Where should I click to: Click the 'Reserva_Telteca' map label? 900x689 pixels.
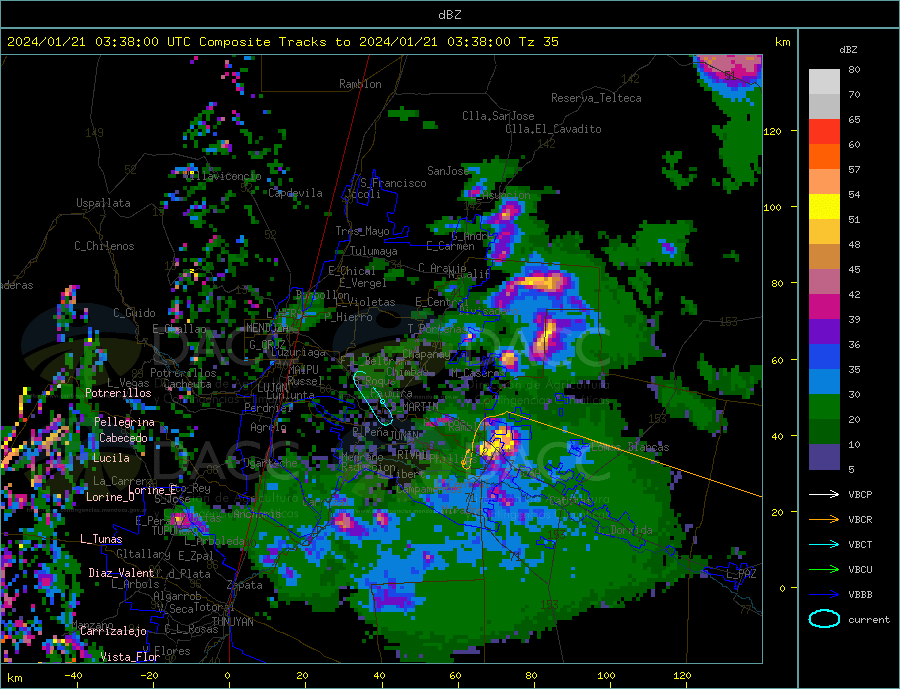pyautogui.click(x=596, y=98)
